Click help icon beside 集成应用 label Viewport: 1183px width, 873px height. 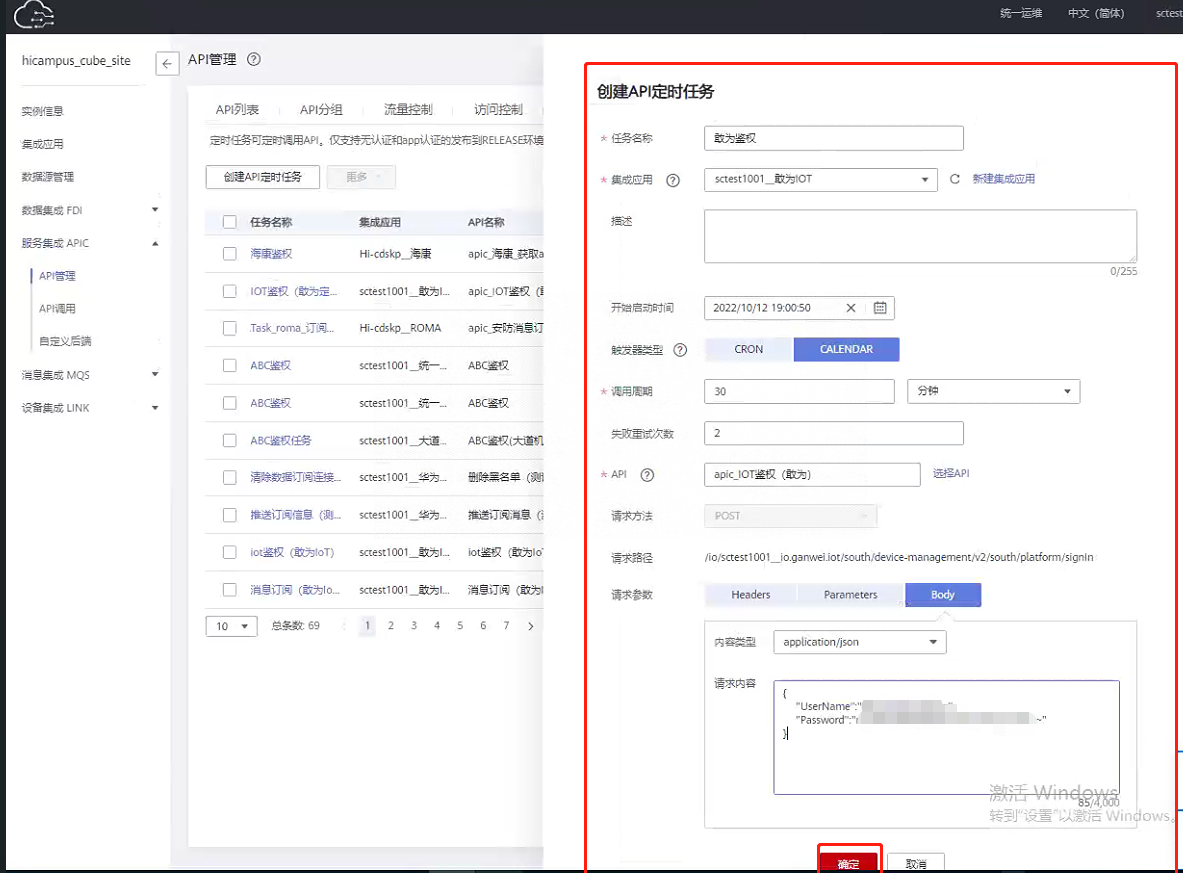[x=672, y=180]
